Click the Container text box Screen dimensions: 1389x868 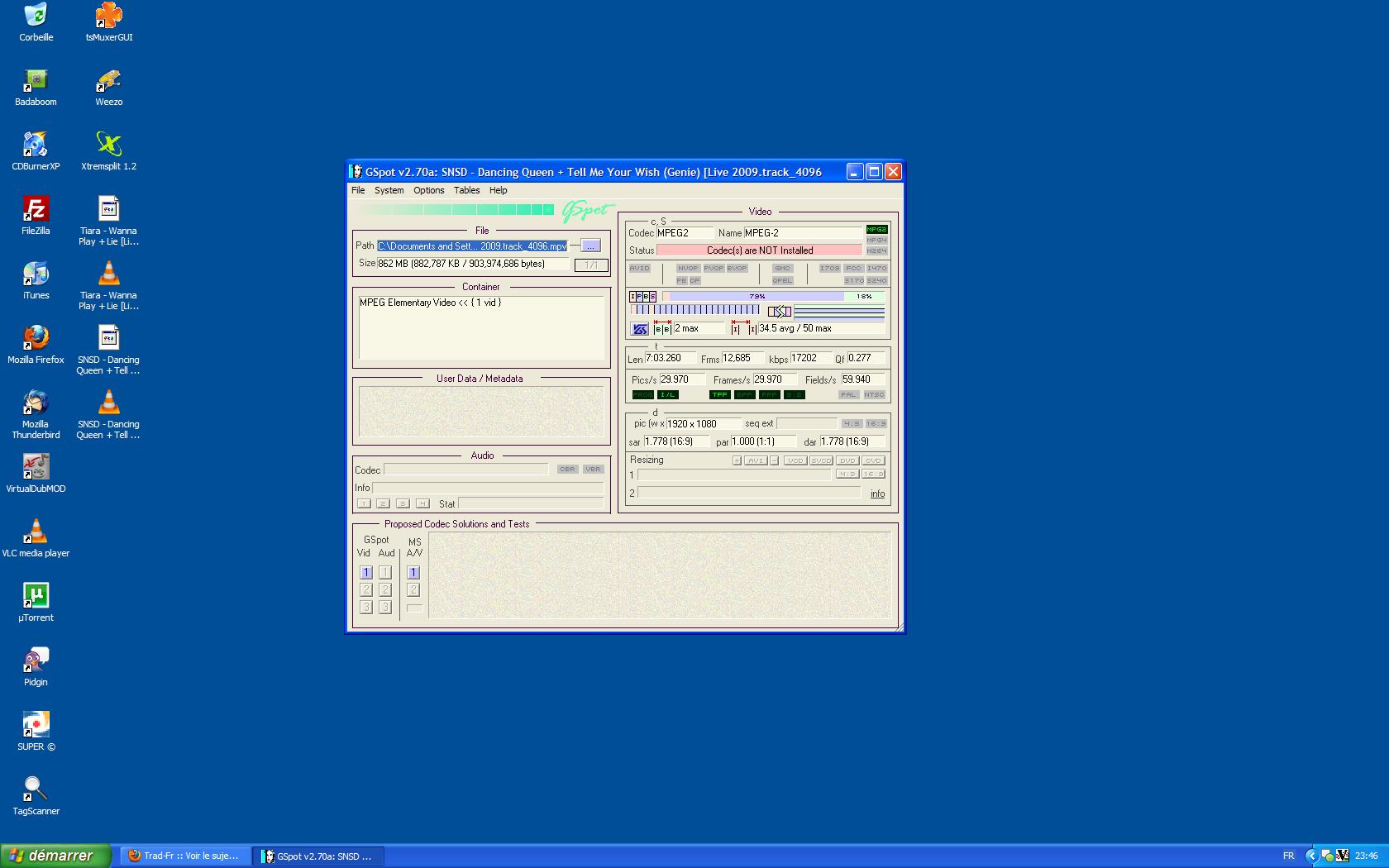pyautogui.click(x=481, y=327)
